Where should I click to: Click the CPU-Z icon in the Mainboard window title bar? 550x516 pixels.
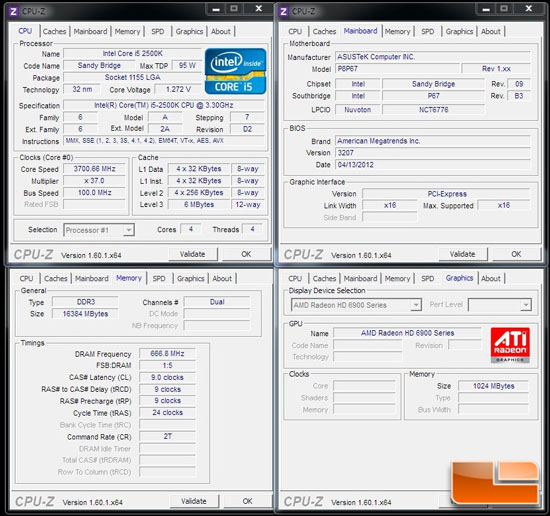click(x=283, y=11)
